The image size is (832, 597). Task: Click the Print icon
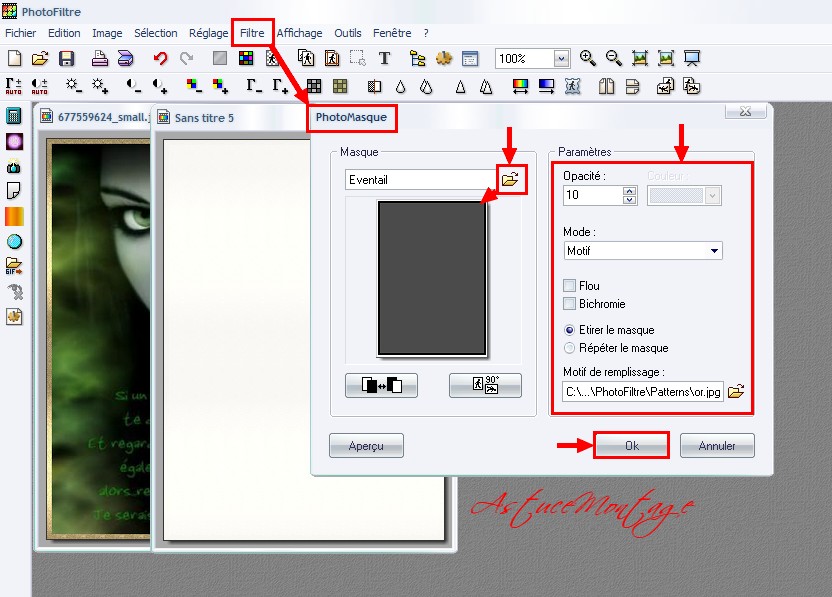pyautogui.click(x=99, y=58)
